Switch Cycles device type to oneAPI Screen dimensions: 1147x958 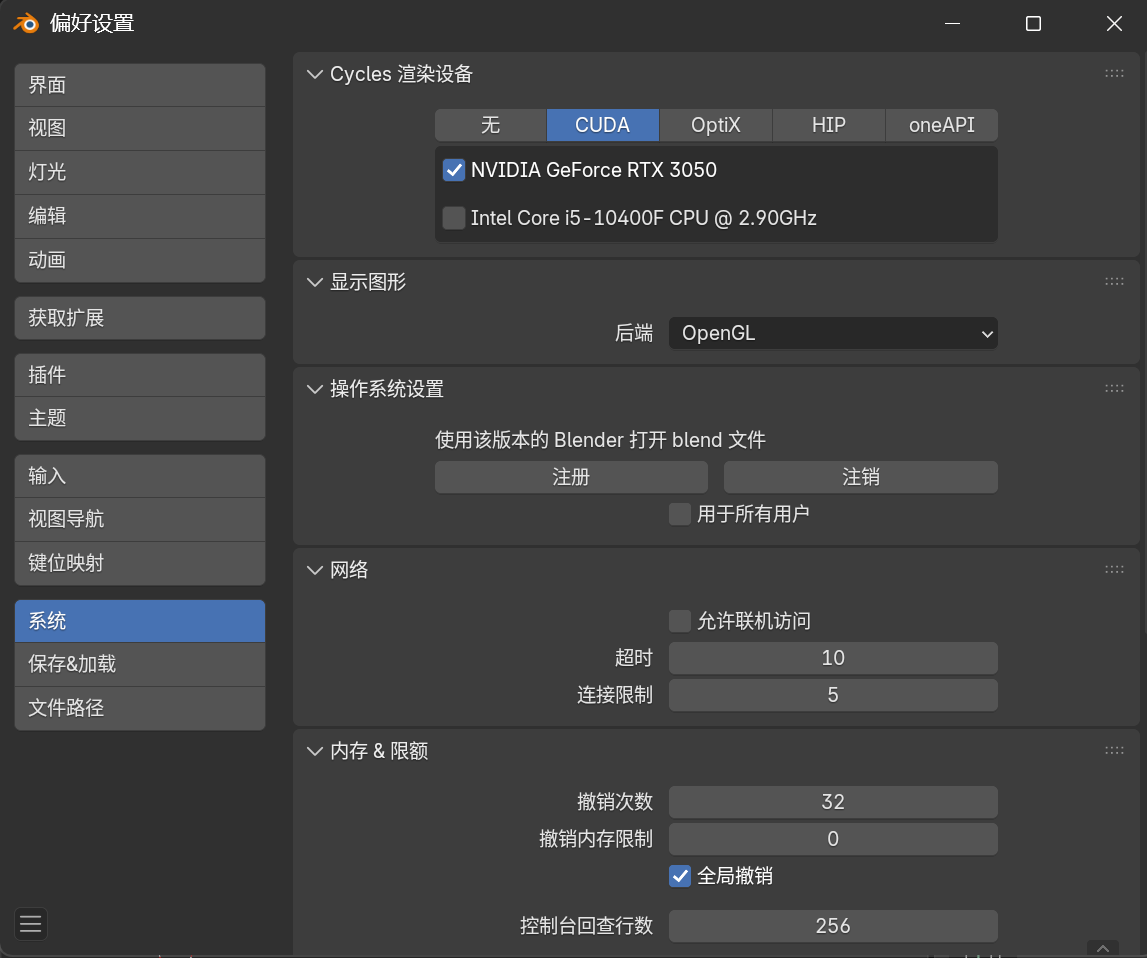pyautogui.click(x=941, y=125)
